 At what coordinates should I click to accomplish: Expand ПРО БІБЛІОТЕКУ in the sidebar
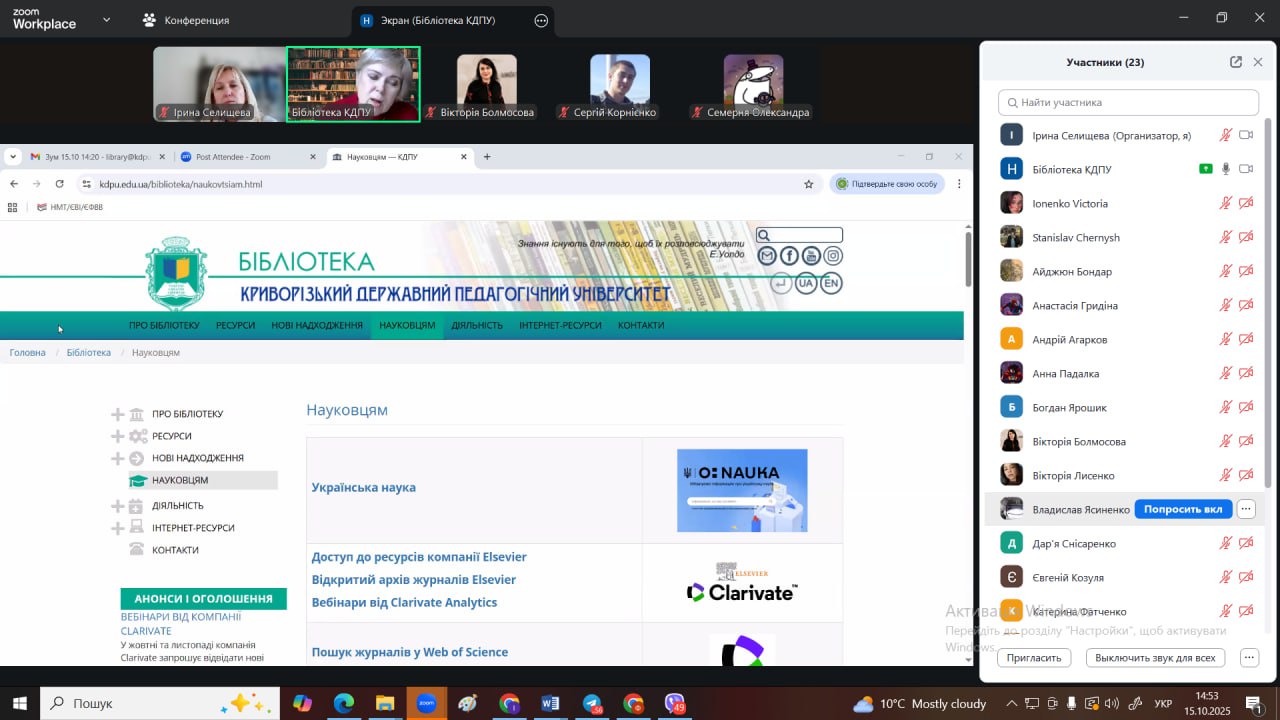pos(118,414)
